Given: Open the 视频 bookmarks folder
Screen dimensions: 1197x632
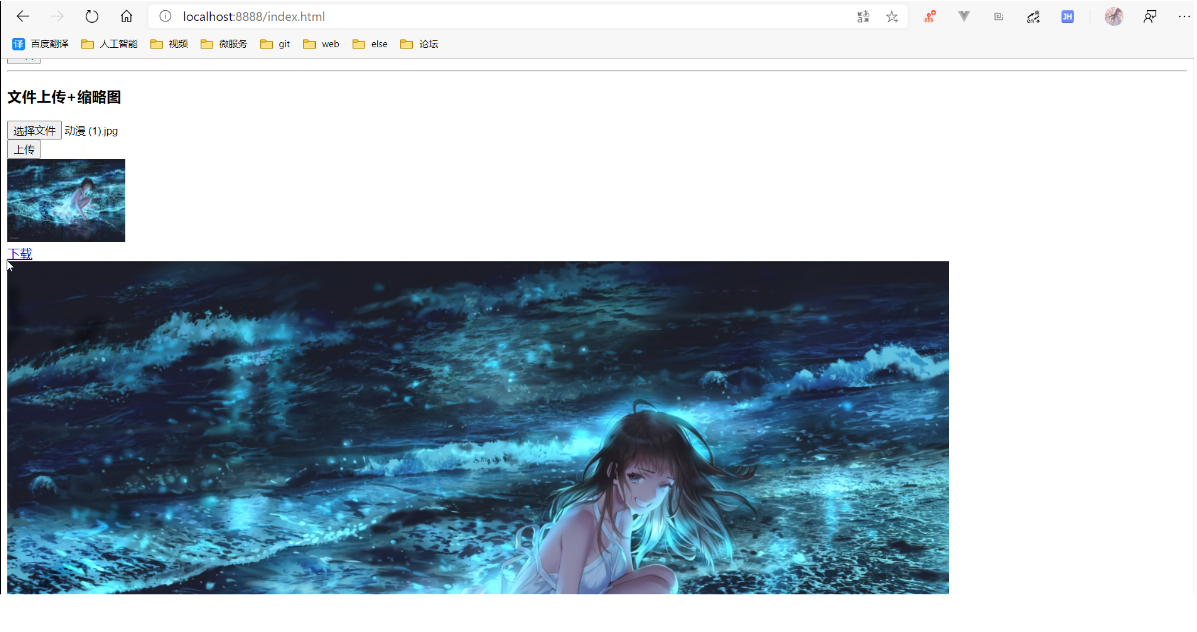Looking at the screenshot, I should (x=169, y=44).
